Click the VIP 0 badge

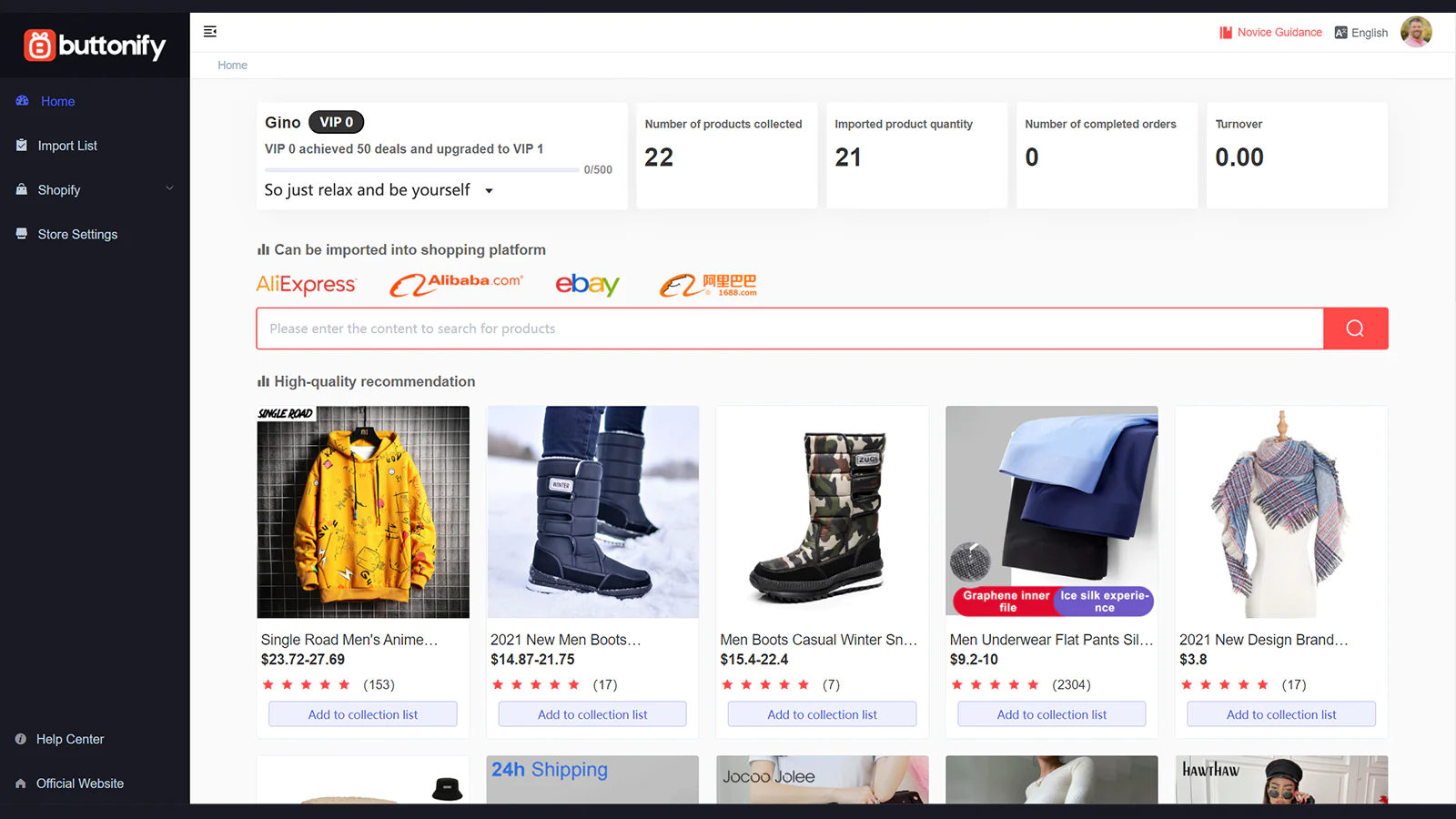pos(337,122)
